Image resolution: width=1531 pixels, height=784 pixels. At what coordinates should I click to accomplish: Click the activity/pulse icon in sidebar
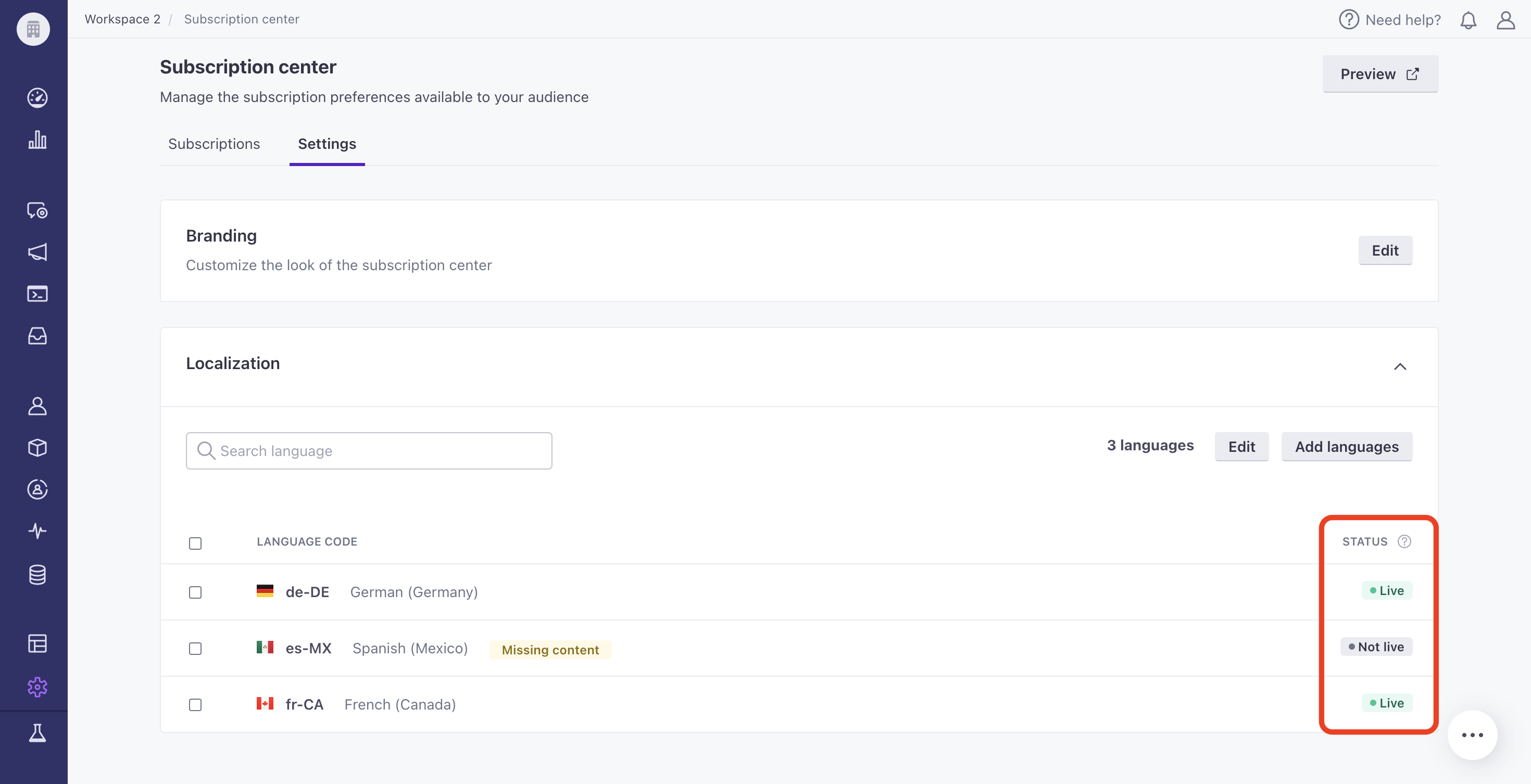click(37, 530)
